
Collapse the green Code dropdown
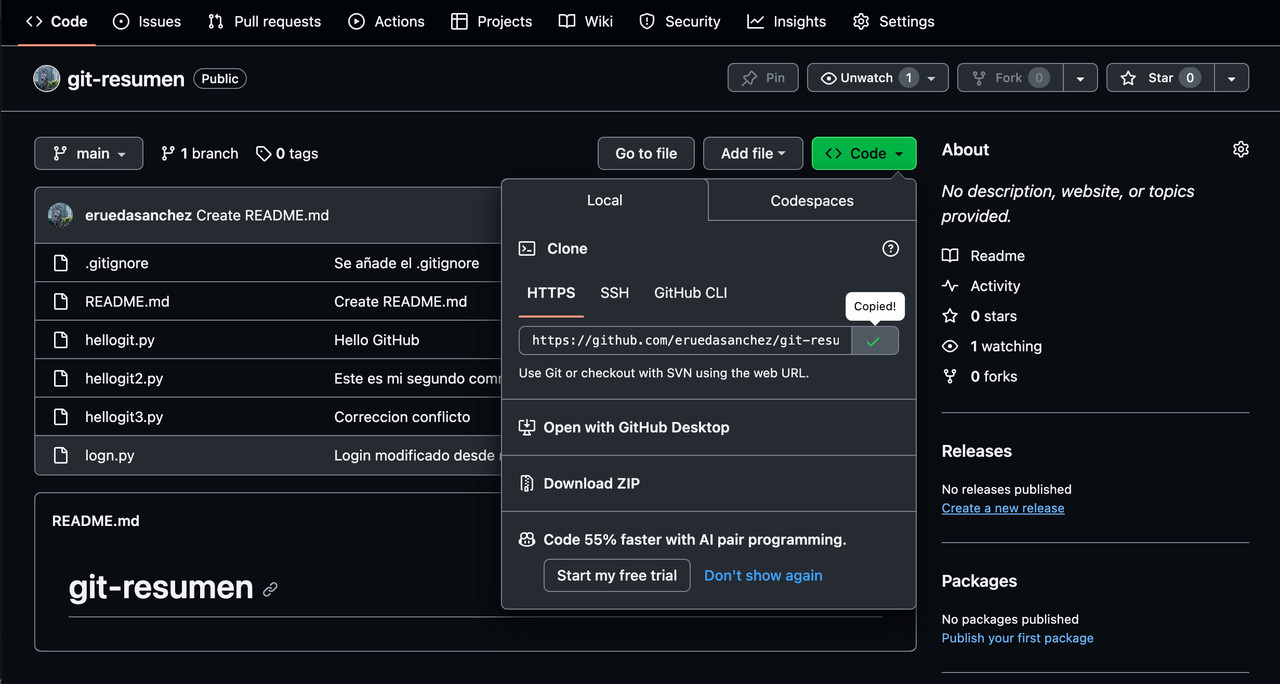(864, 153)
